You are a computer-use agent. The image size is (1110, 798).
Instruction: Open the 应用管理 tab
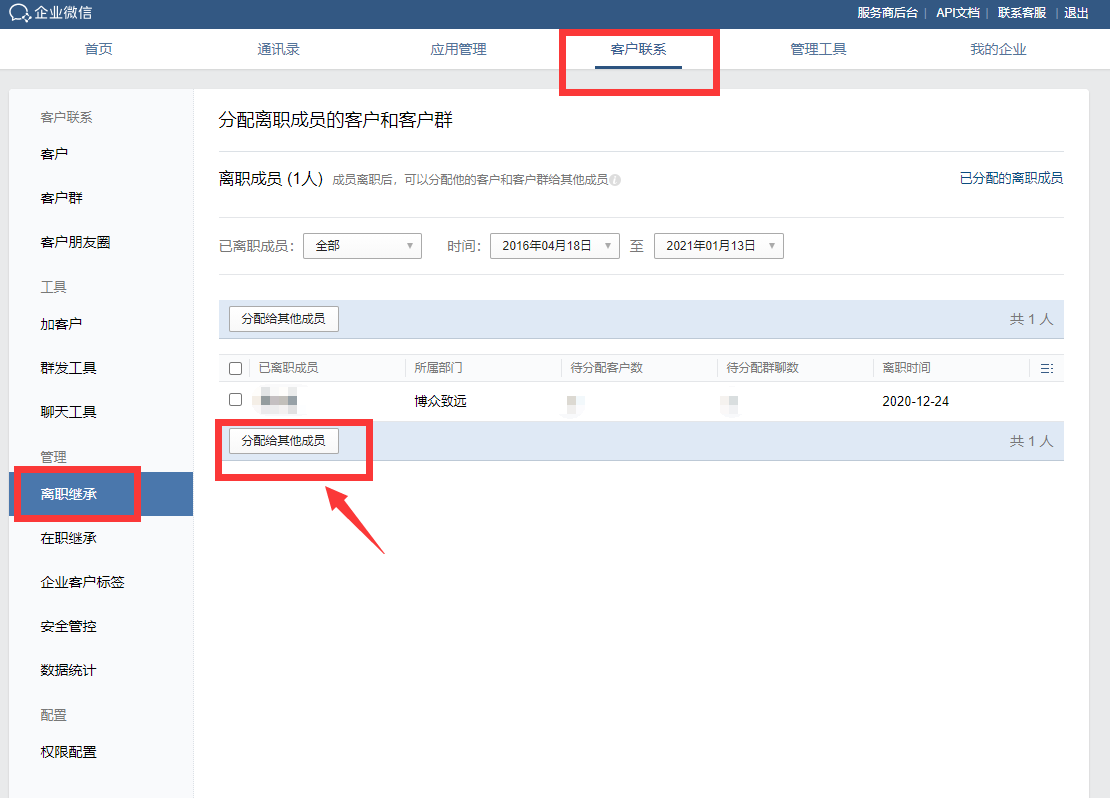[458, 49]
